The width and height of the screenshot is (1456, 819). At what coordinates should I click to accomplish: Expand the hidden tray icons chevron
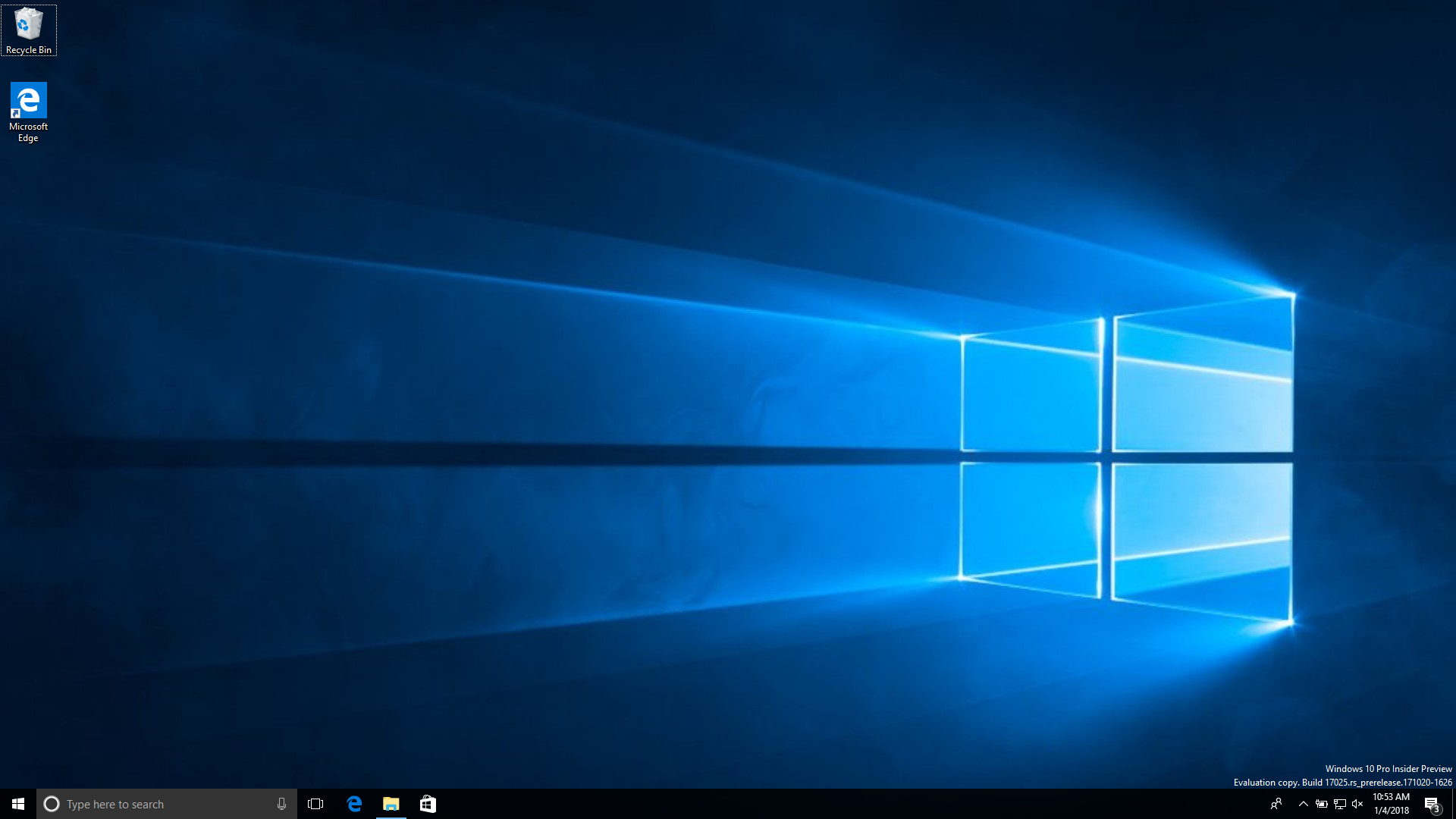[x=1303, y=804]
